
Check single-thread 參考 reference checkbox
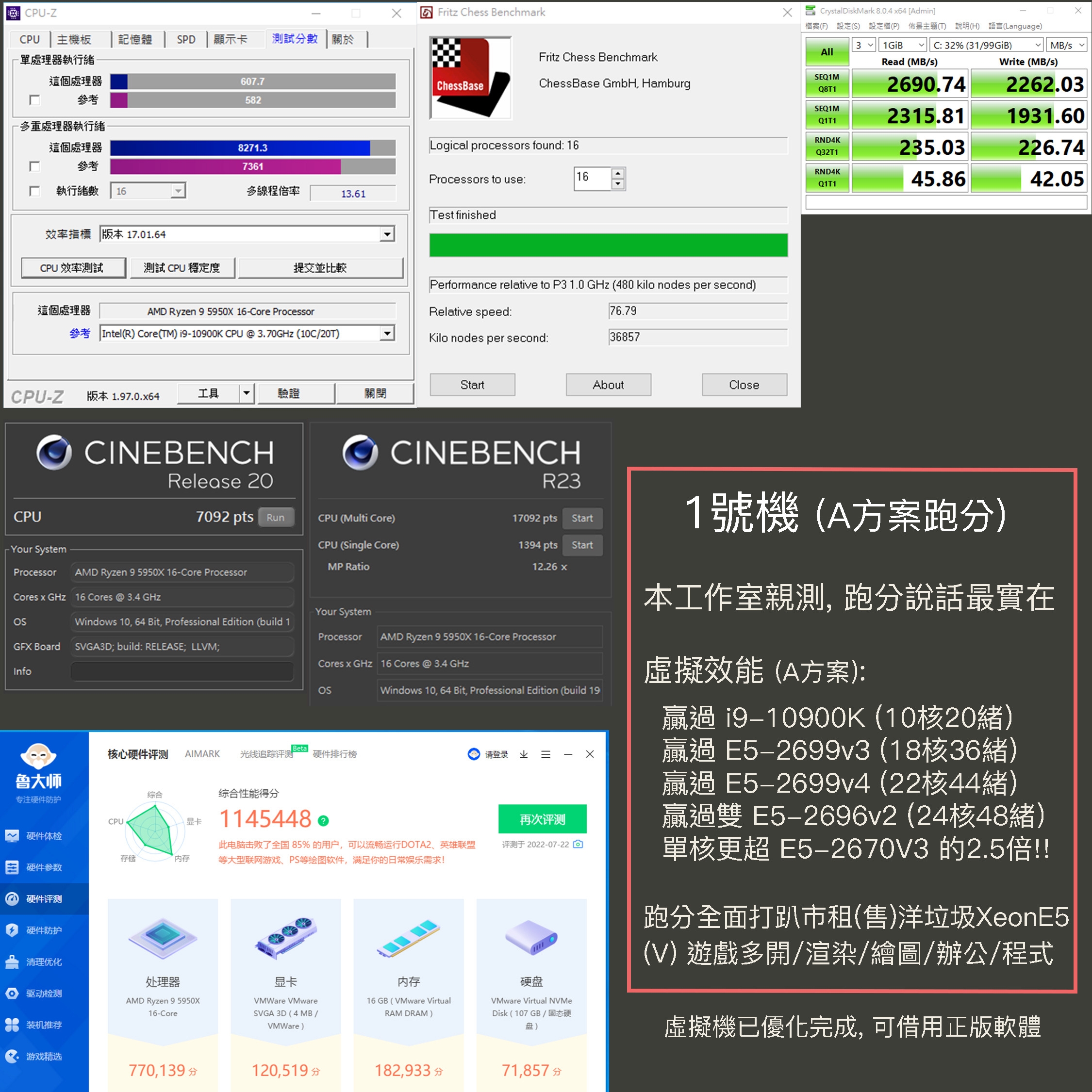34,100
